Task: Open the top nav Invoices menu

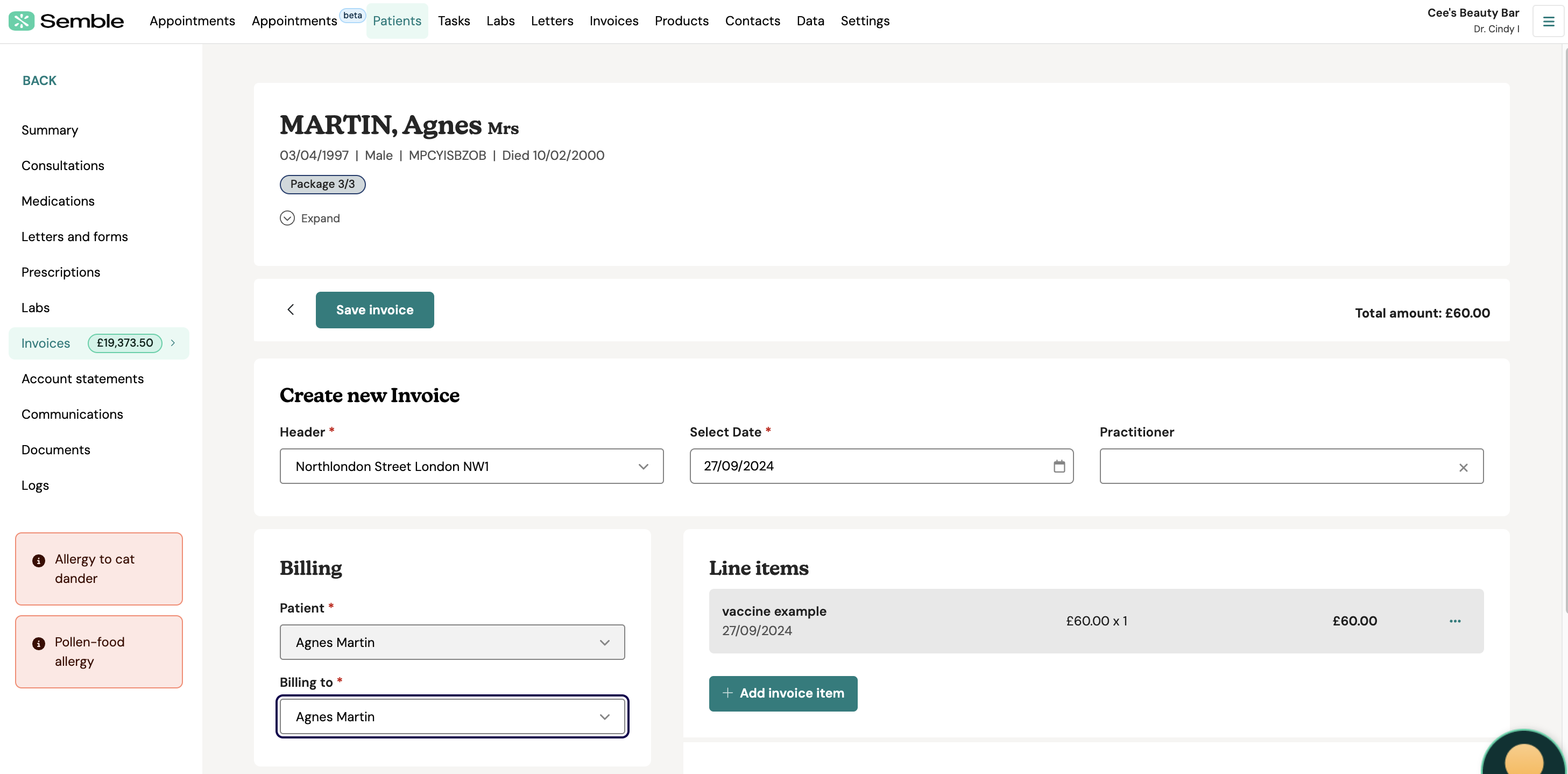Action: (x=613, y=20)
